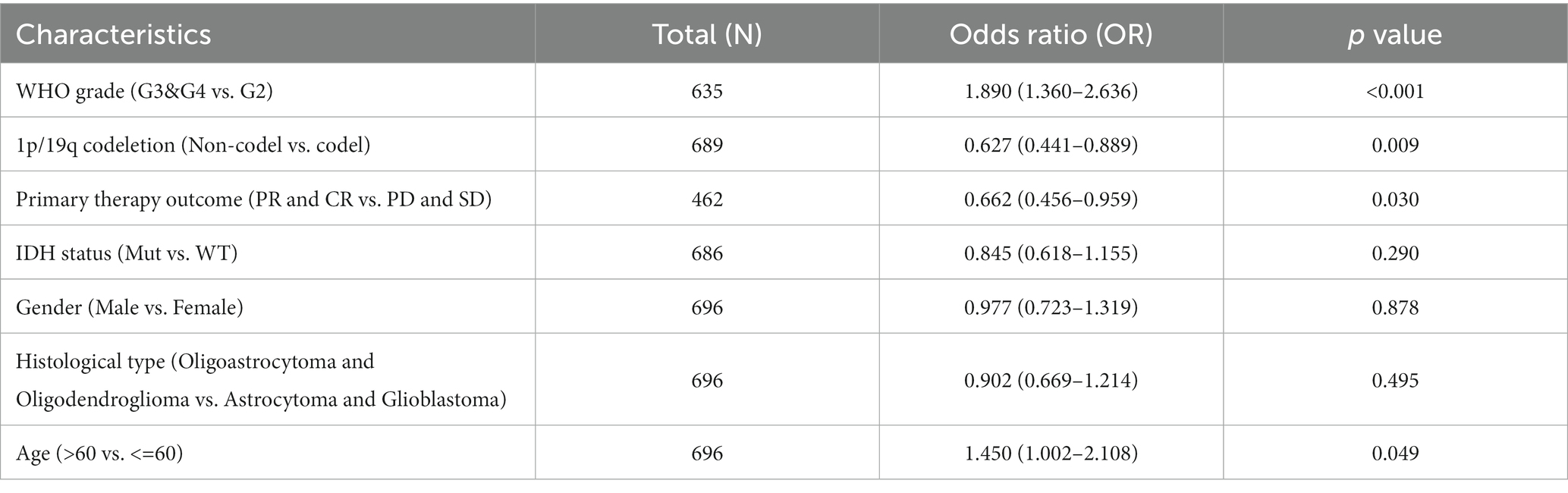This screenshot has width=1568, height=493.
Task: Select the 1p/19q codeletion row label
Action: [x=193, y=145]
